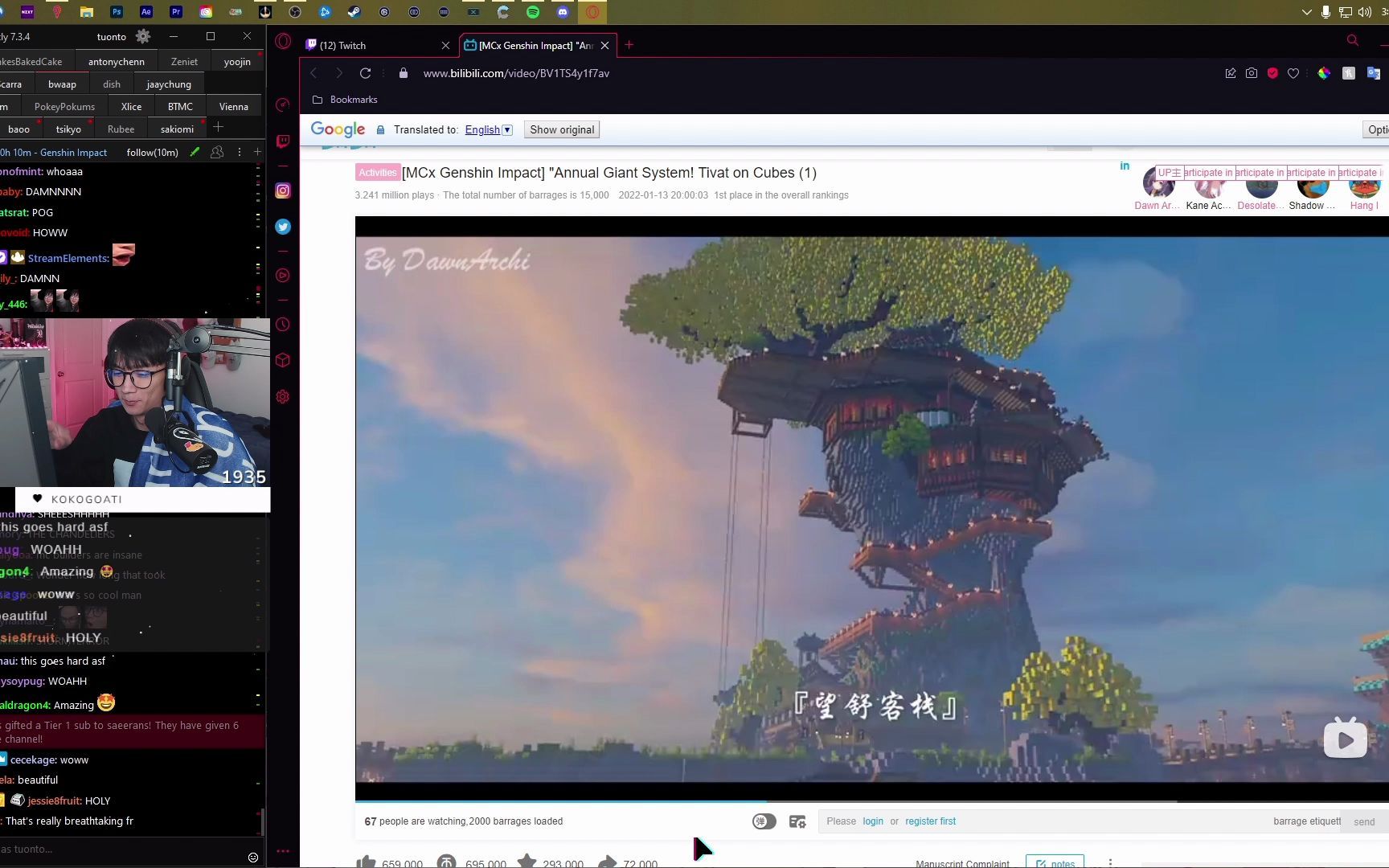Open Creative Cloud taskbar icon
The height and width of the screenshot is (868, 1389).
tap(206, 12)
